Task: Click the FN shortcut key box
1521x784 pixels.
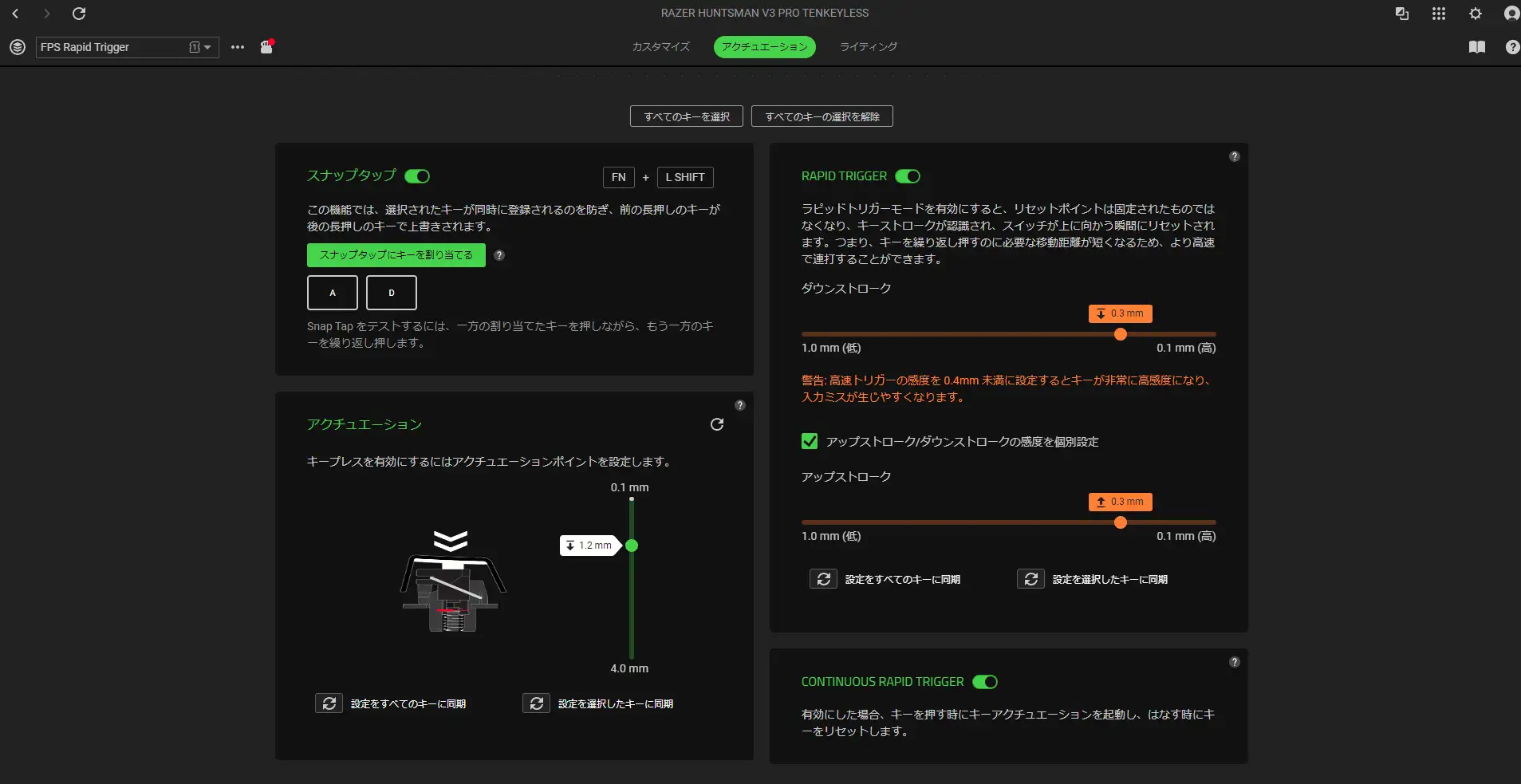Action: click(619, 177)
